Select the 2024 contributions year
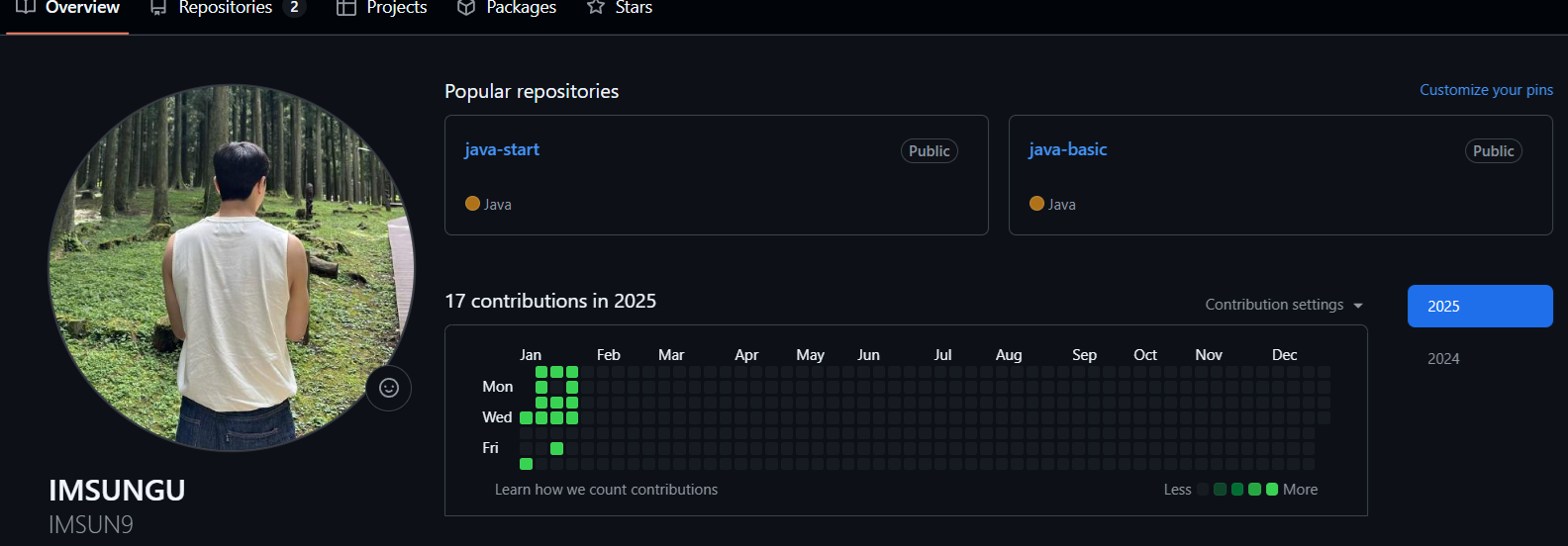Viewport: 1568px width, 546px height. tap(1443, 359)
